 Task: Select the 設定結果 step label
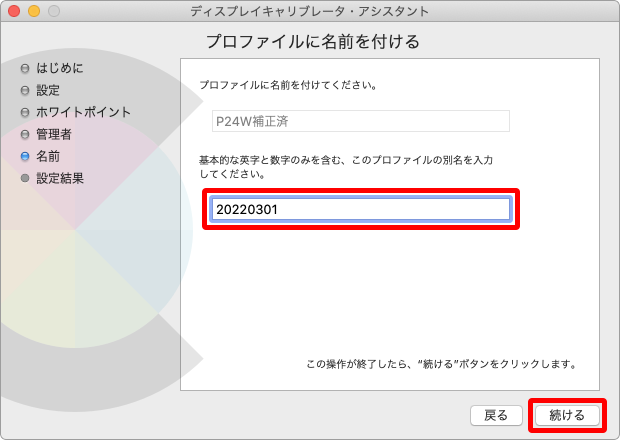pos(60,178)
